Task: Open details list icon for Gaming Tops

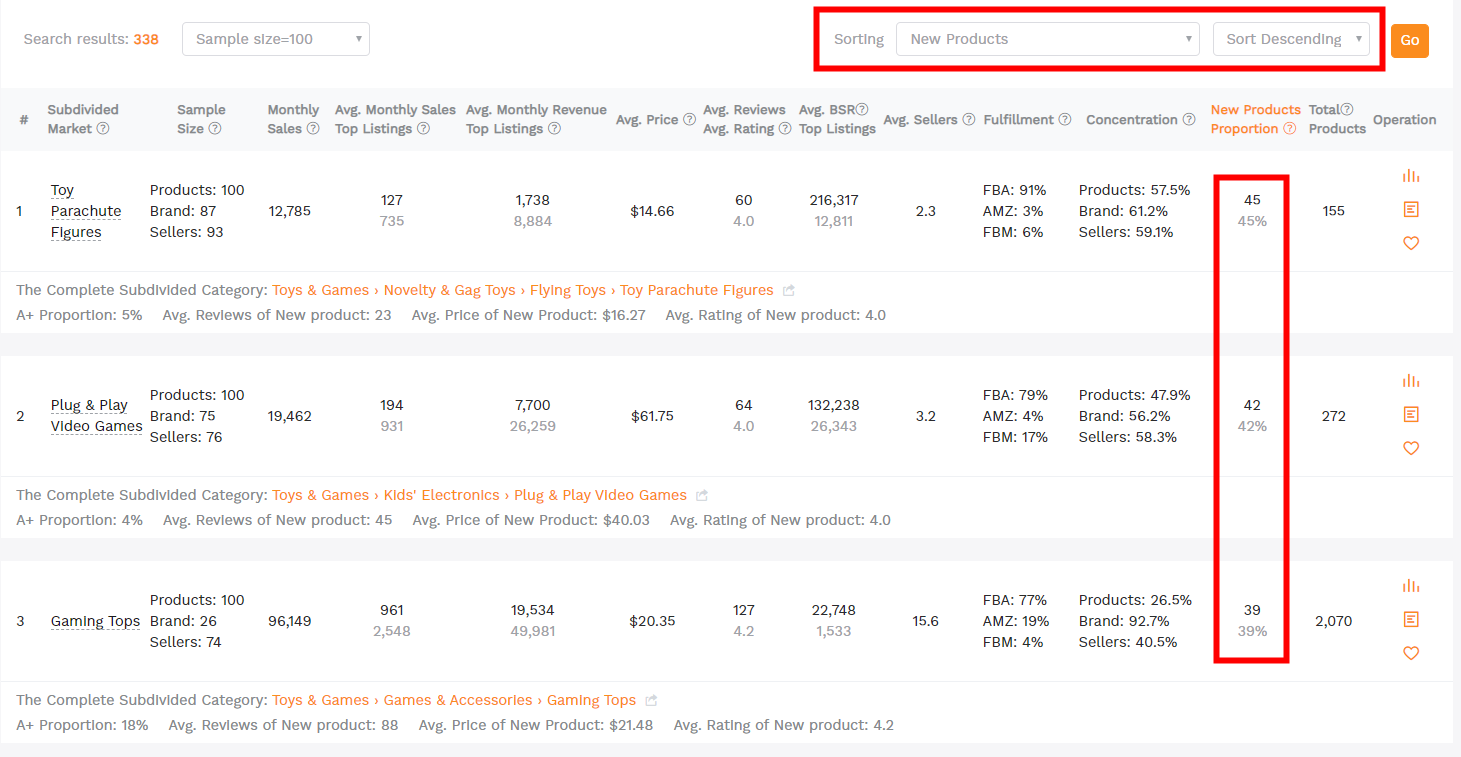Action: [1411, 619]
